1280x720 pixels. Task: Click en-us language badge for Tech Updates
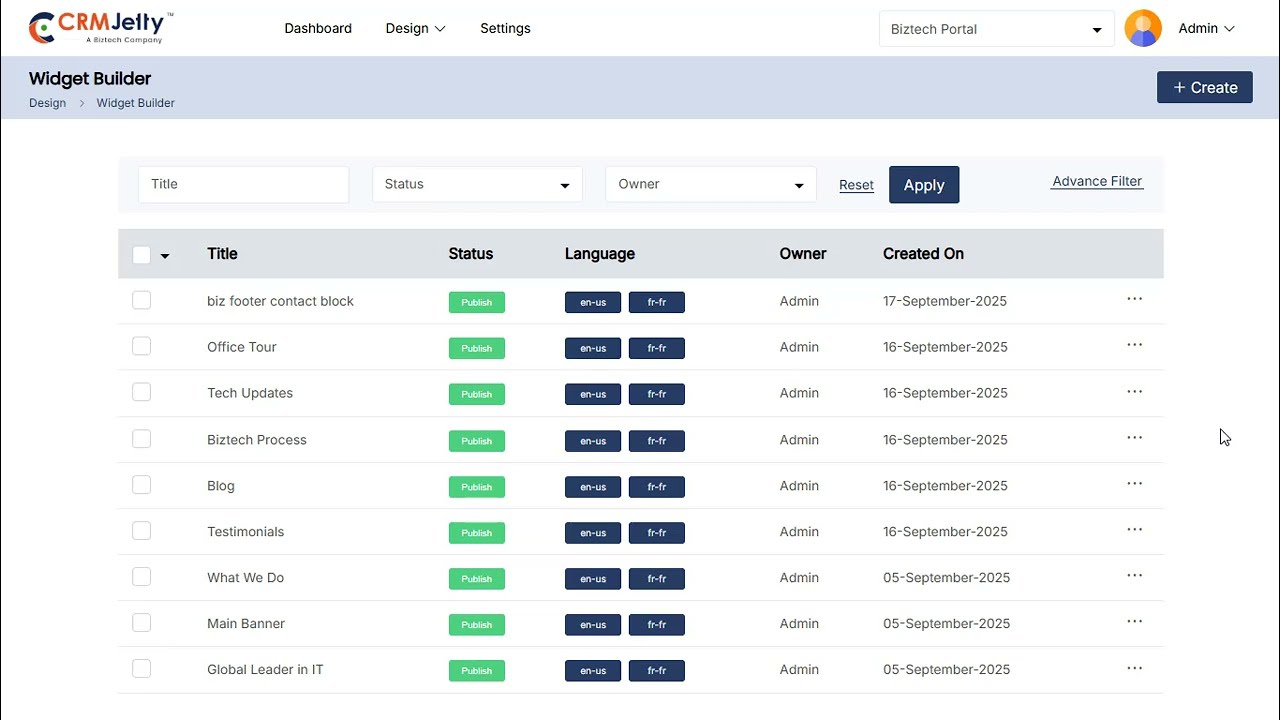pyautogui.click(x=593, y=394)
